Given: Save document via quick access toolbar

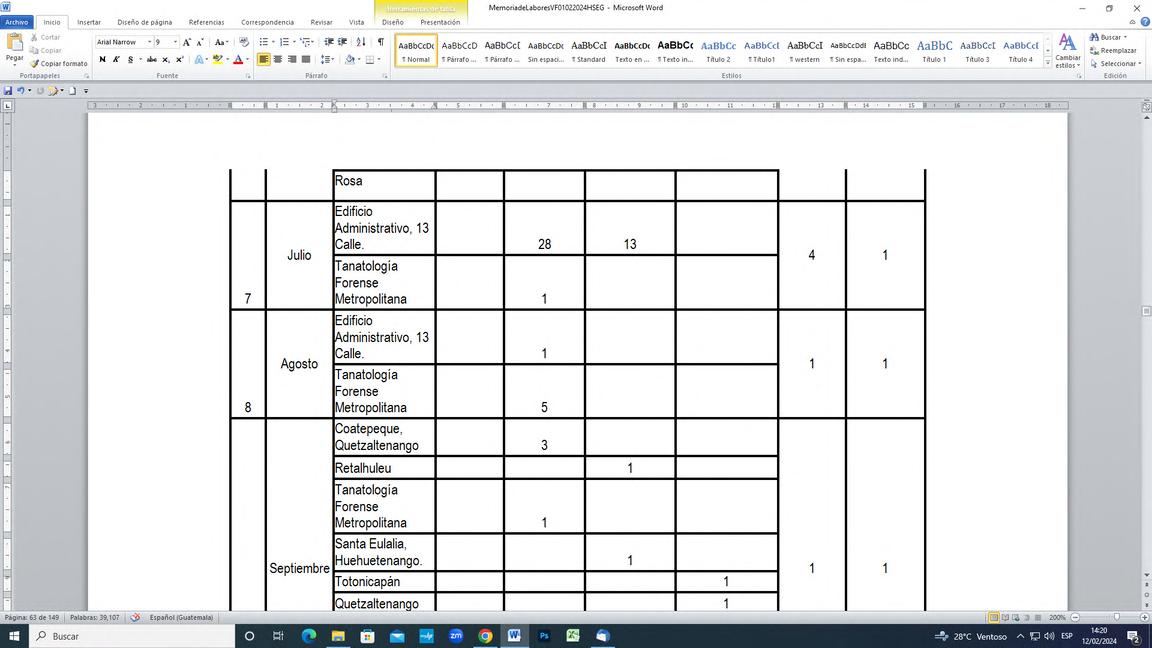Looking at the screenshot, I should (8, 90).
